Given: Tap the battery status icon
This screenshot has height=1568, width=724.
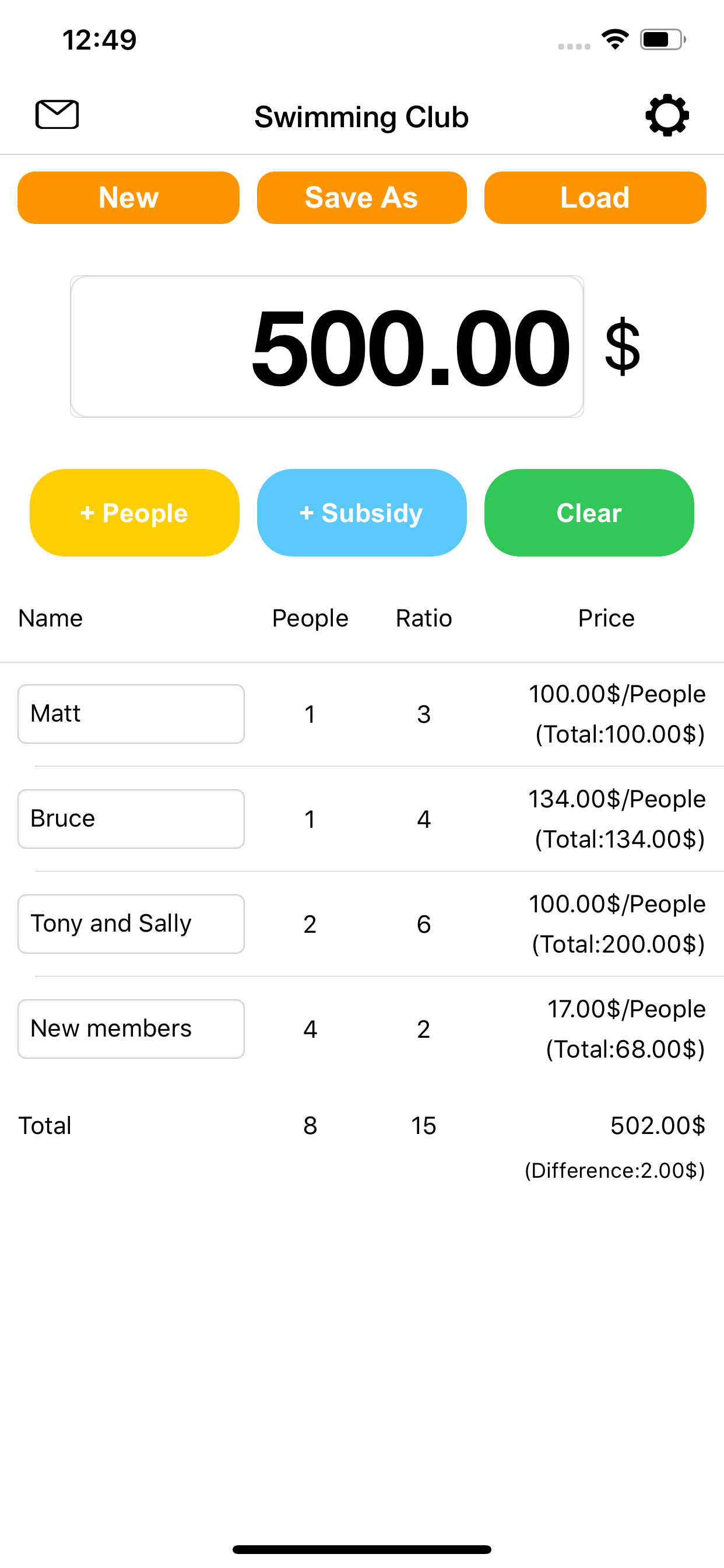Looking at the screenshot, I should 663,40.
